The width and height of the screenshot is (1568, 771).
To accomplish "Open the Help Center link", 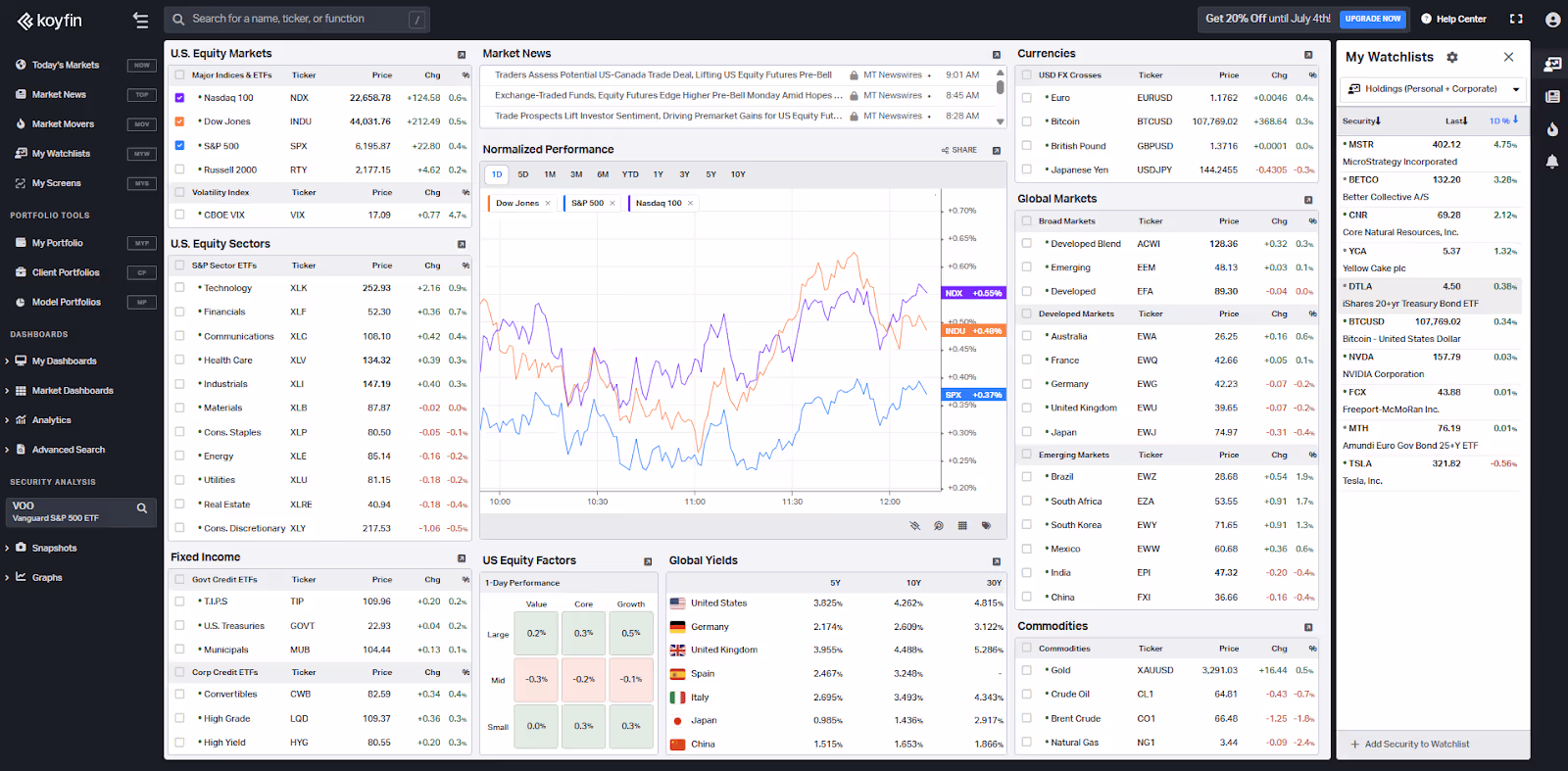I will pyautogui.click(x=1454, y=19).
